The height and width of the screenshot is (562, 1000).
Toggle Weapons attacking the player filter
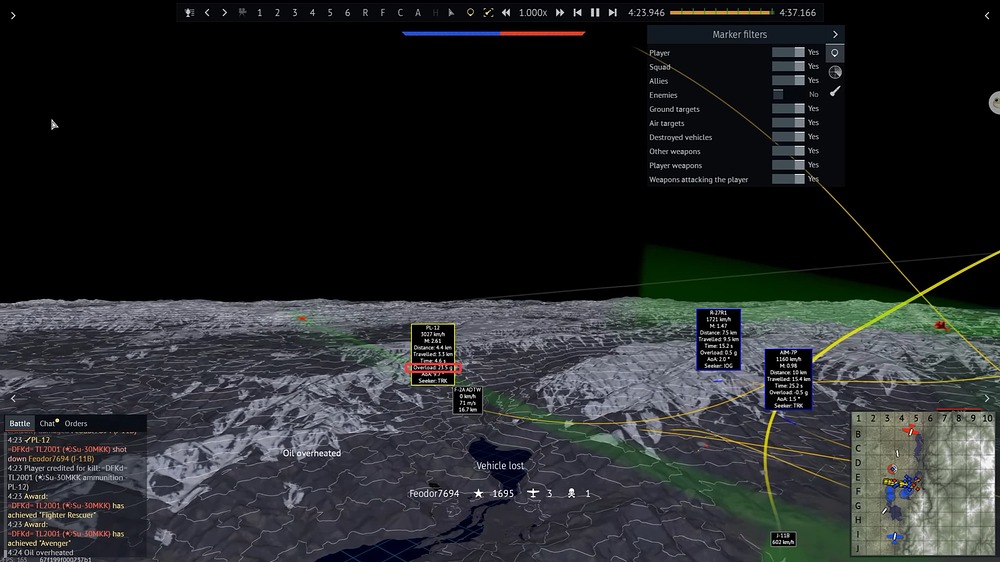point(788,179)
